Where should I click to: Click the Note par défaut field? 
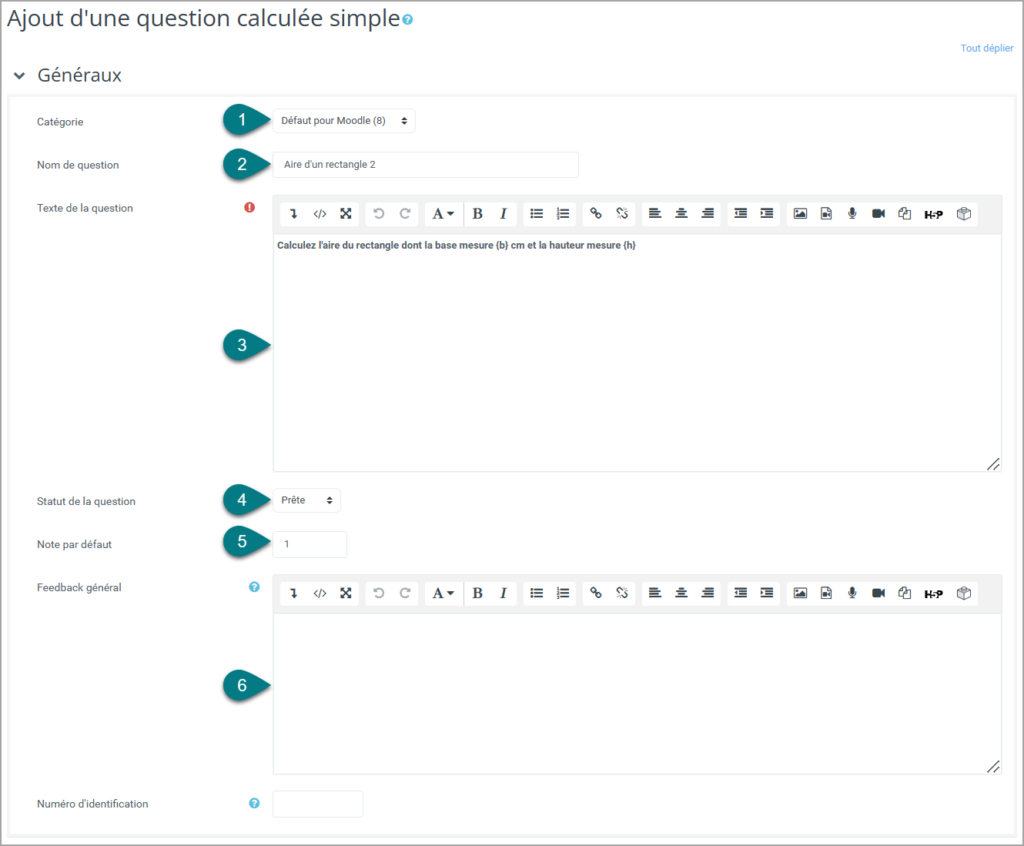click(x=310, y=544)
